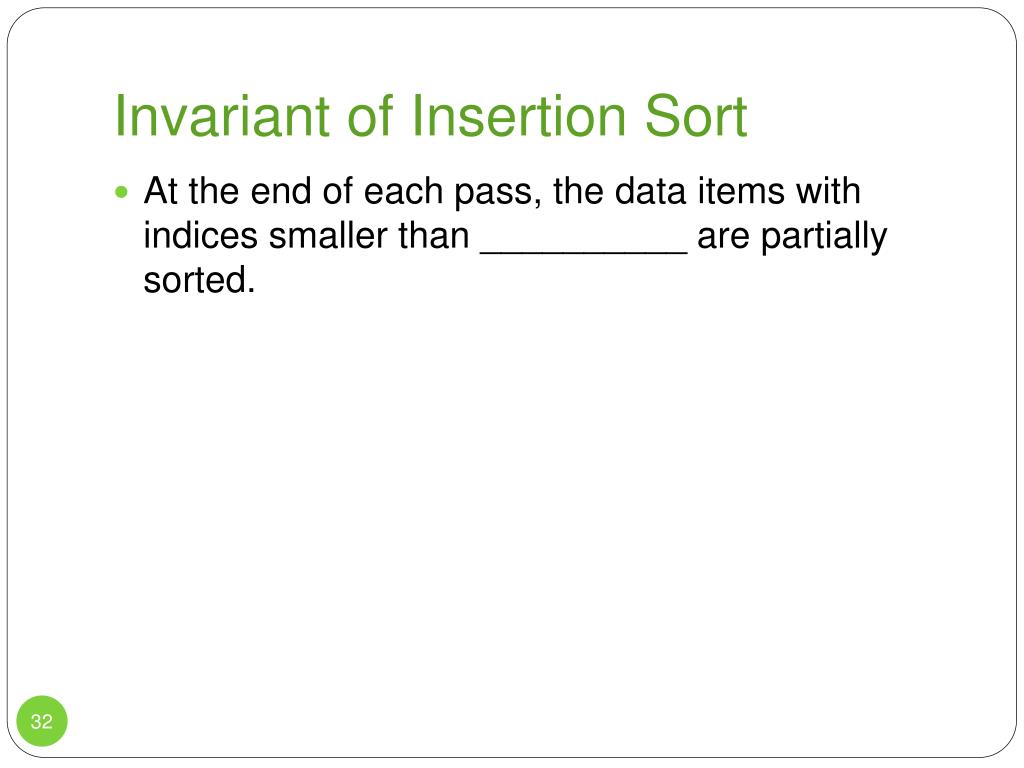
Task: Click the phrase are partially
Action: (x=792, y=237)
